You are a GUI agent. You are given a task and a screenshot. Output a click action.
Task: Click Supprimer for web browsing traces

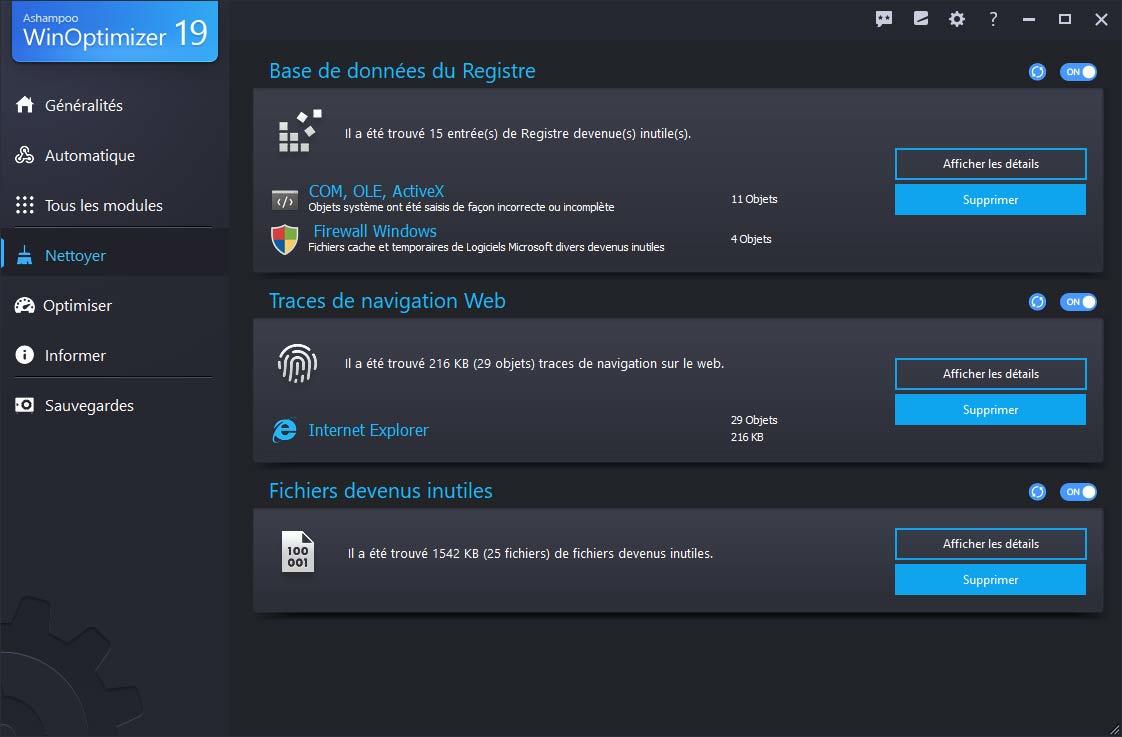[990, 410]
